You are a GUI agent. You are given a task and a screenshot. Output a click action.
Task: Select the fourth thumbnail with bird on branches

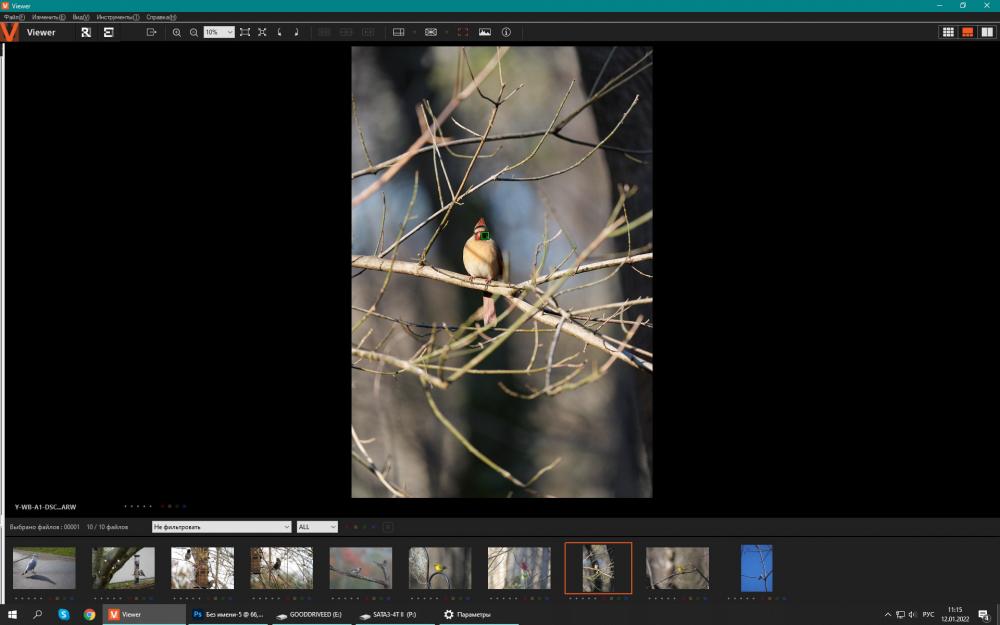click(x=281, y=568)
